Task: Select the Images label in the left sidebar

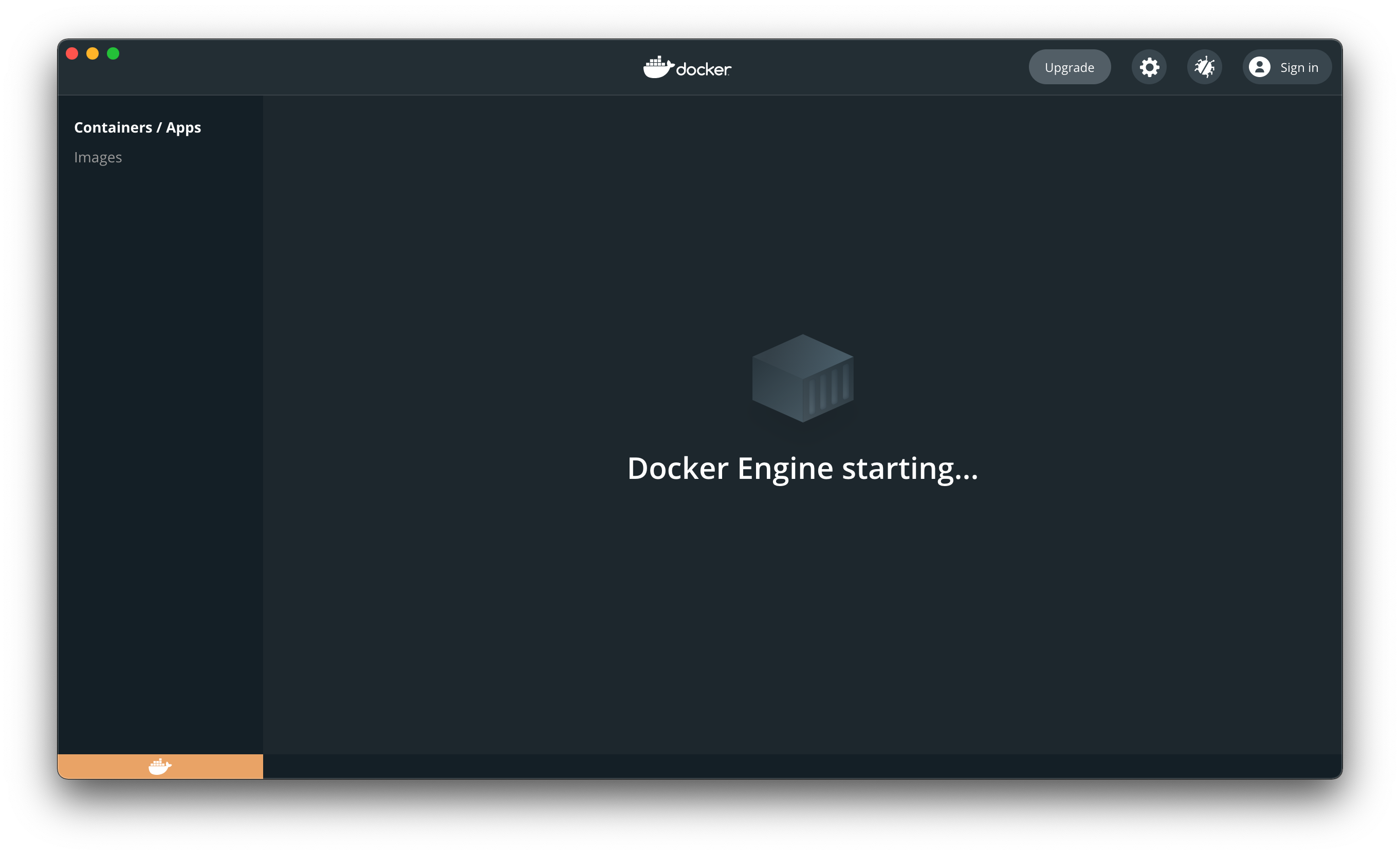Action: tap(98, 157)
